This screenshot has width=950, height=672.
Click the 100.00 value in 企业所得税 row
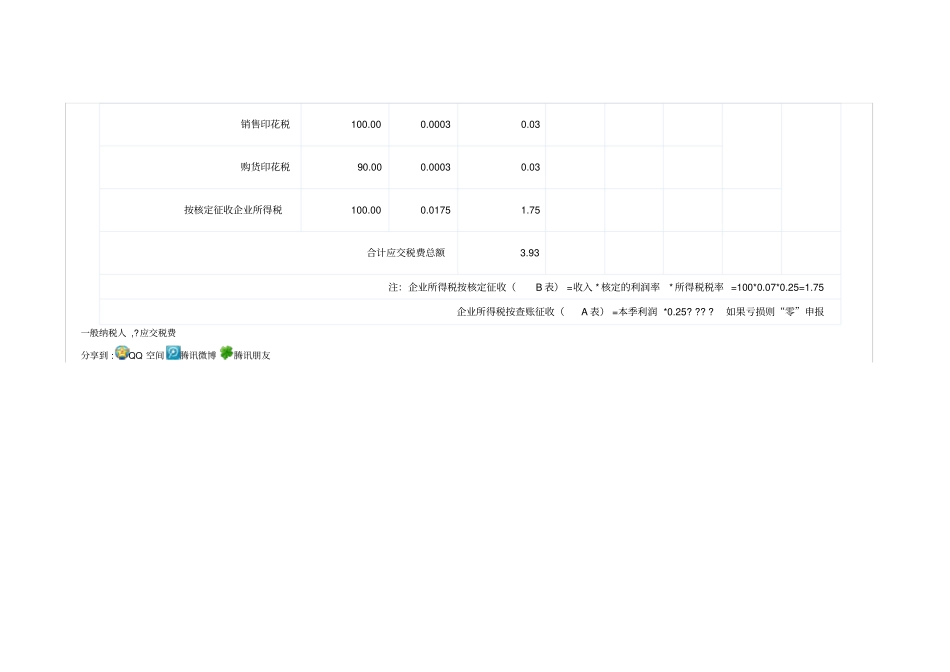[366, 210]
